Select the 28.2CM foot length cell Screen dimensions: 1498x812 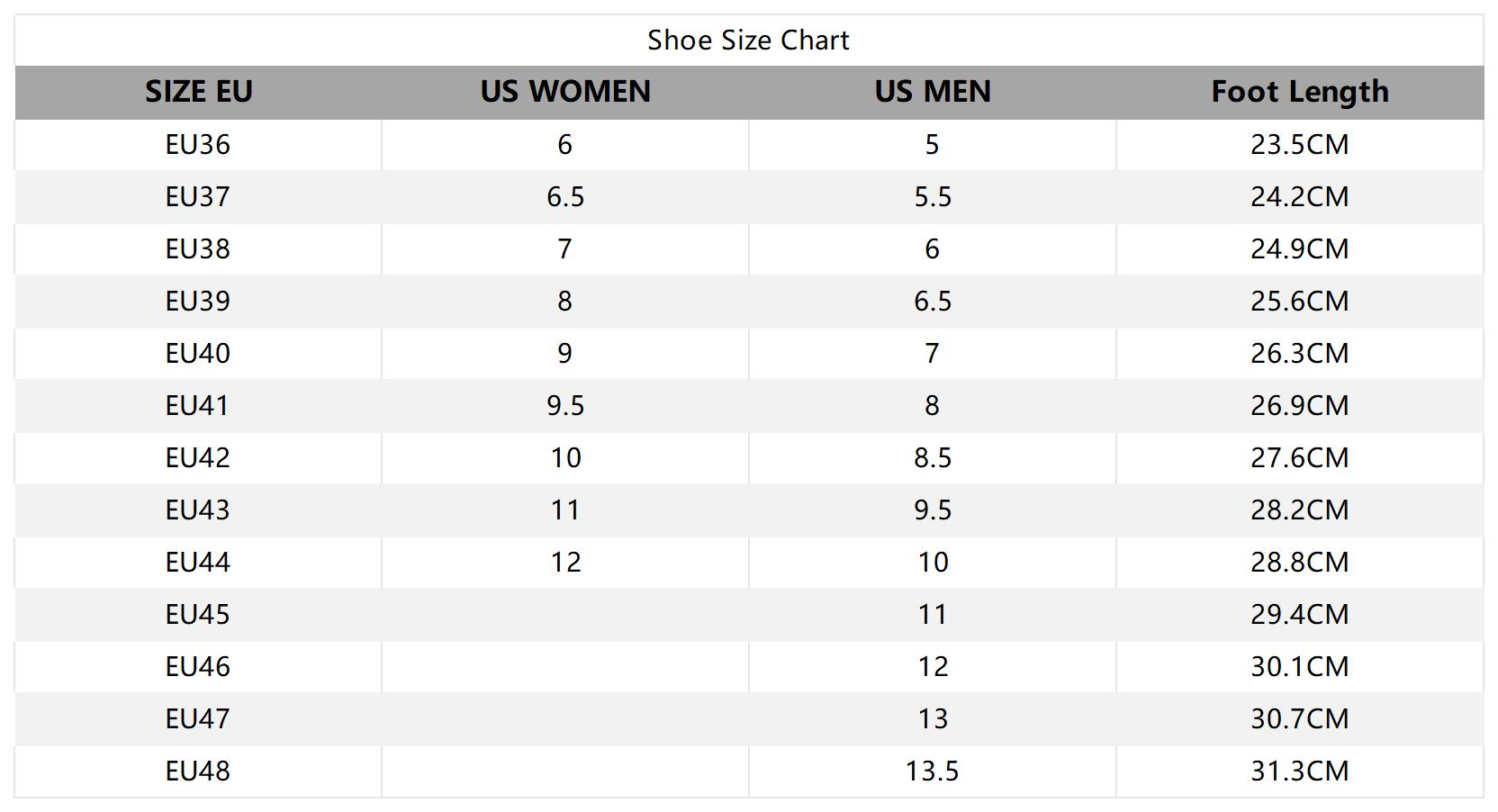pyautogui.click(x=1299, y=510)
